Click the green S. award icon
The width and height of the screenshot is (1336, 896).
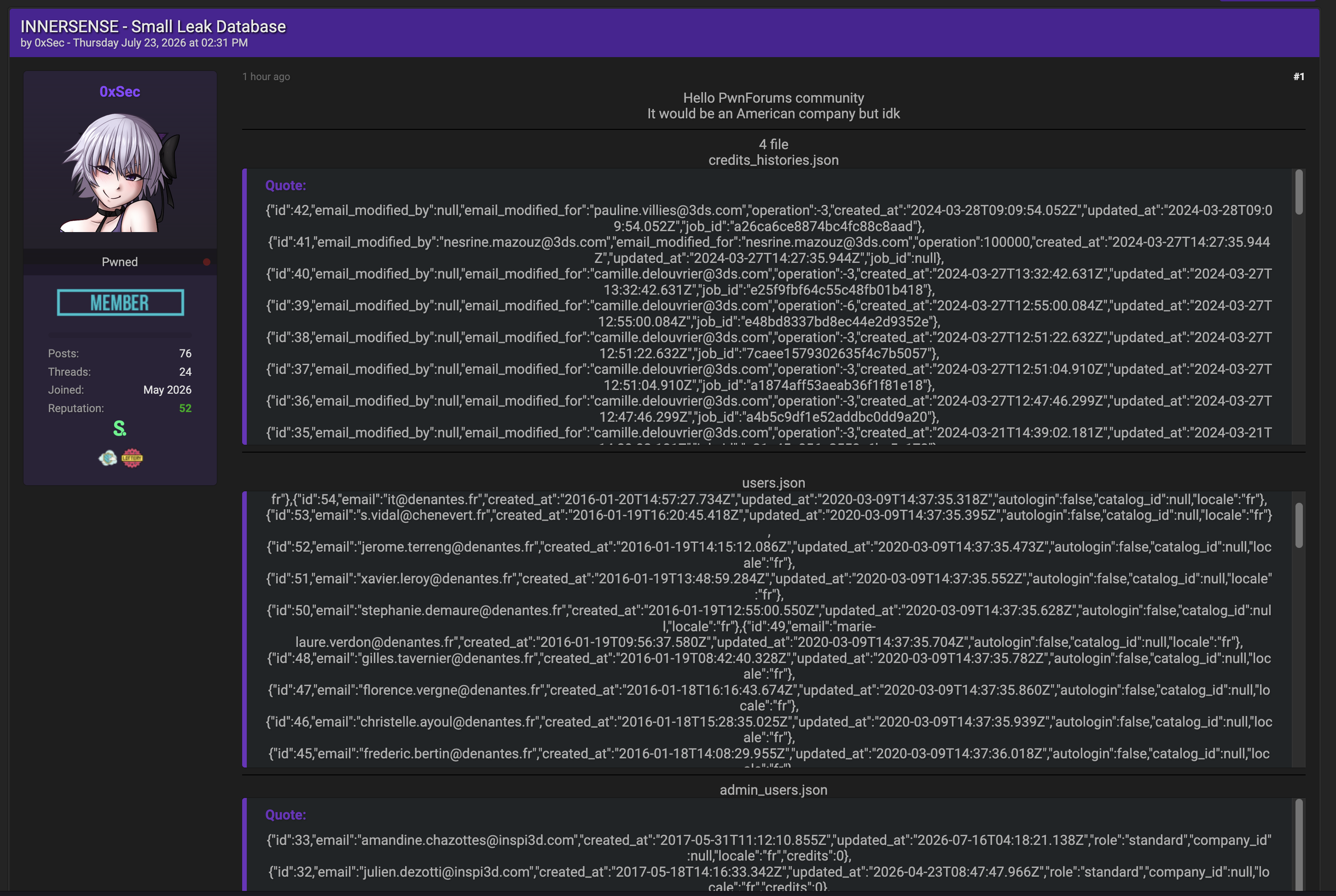click(x=119, y=429)
